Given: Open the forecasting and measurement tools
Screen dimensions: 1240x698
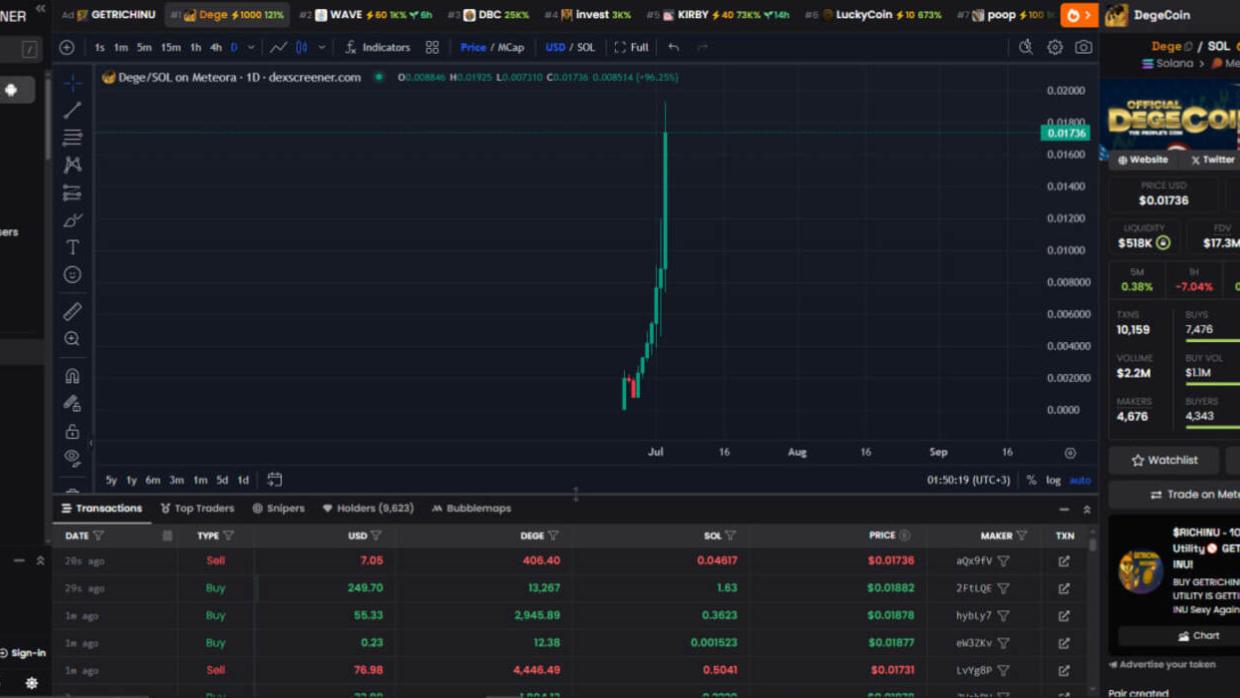Looking at the screenshot, I should pyautogui.click(x=72, y=192).
